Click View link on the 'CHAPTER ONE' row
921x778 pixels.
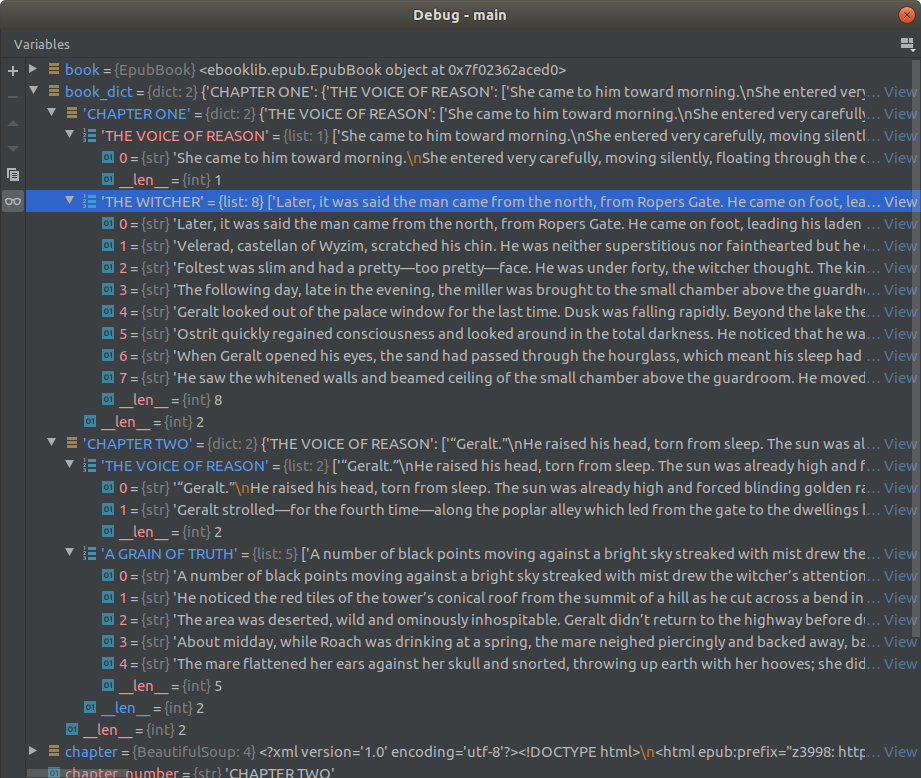click(x=900, y=114)
